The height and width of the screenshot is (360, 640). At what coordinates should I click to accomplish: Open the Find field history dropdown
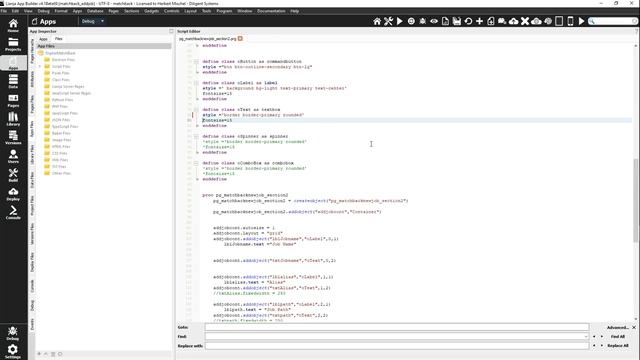click(x=586, y=337)
